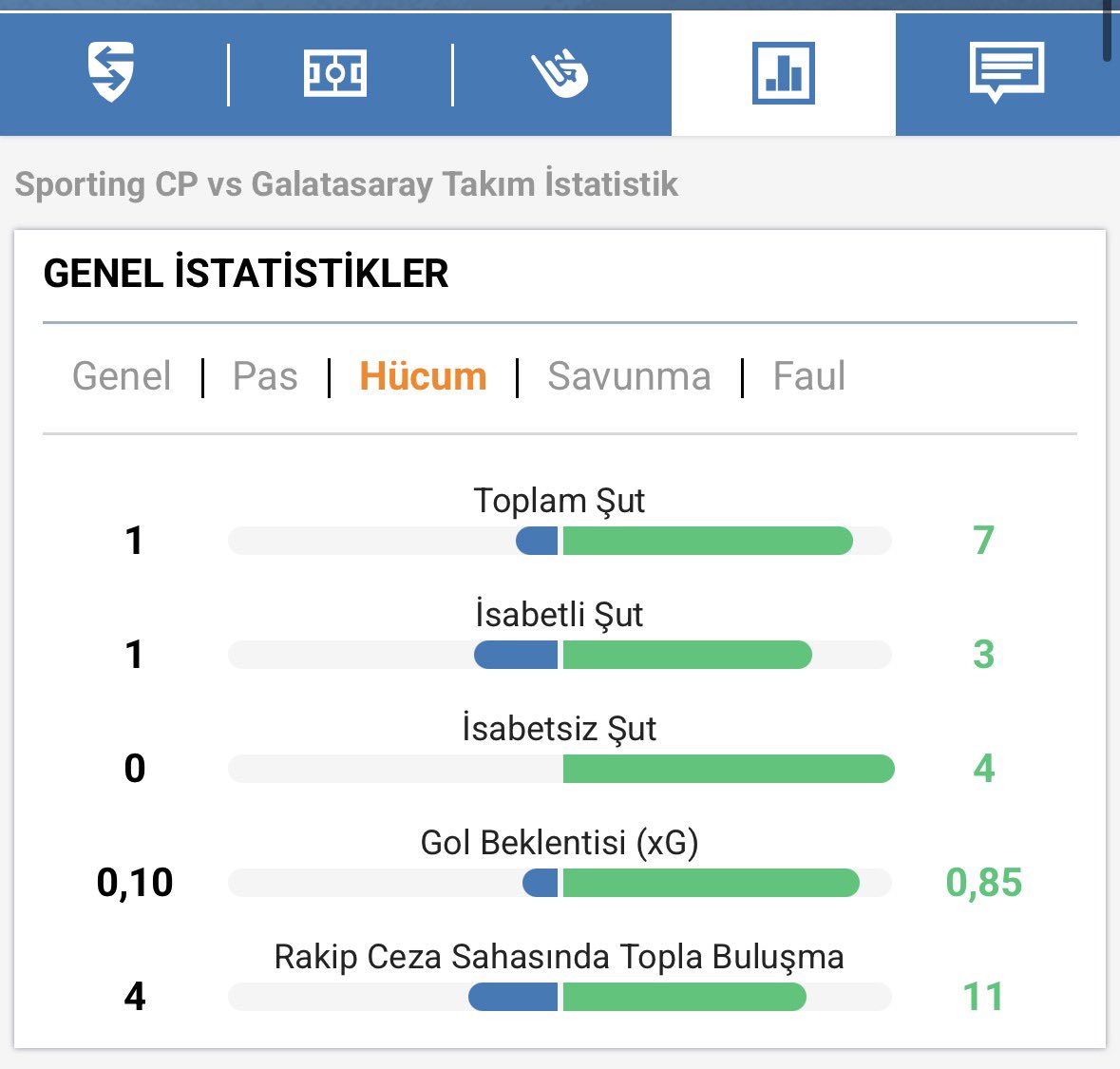This screenshot has width=1120, height=1069.
Task: Click the Sporting xG value 0,10
Action: pos(134,883)
